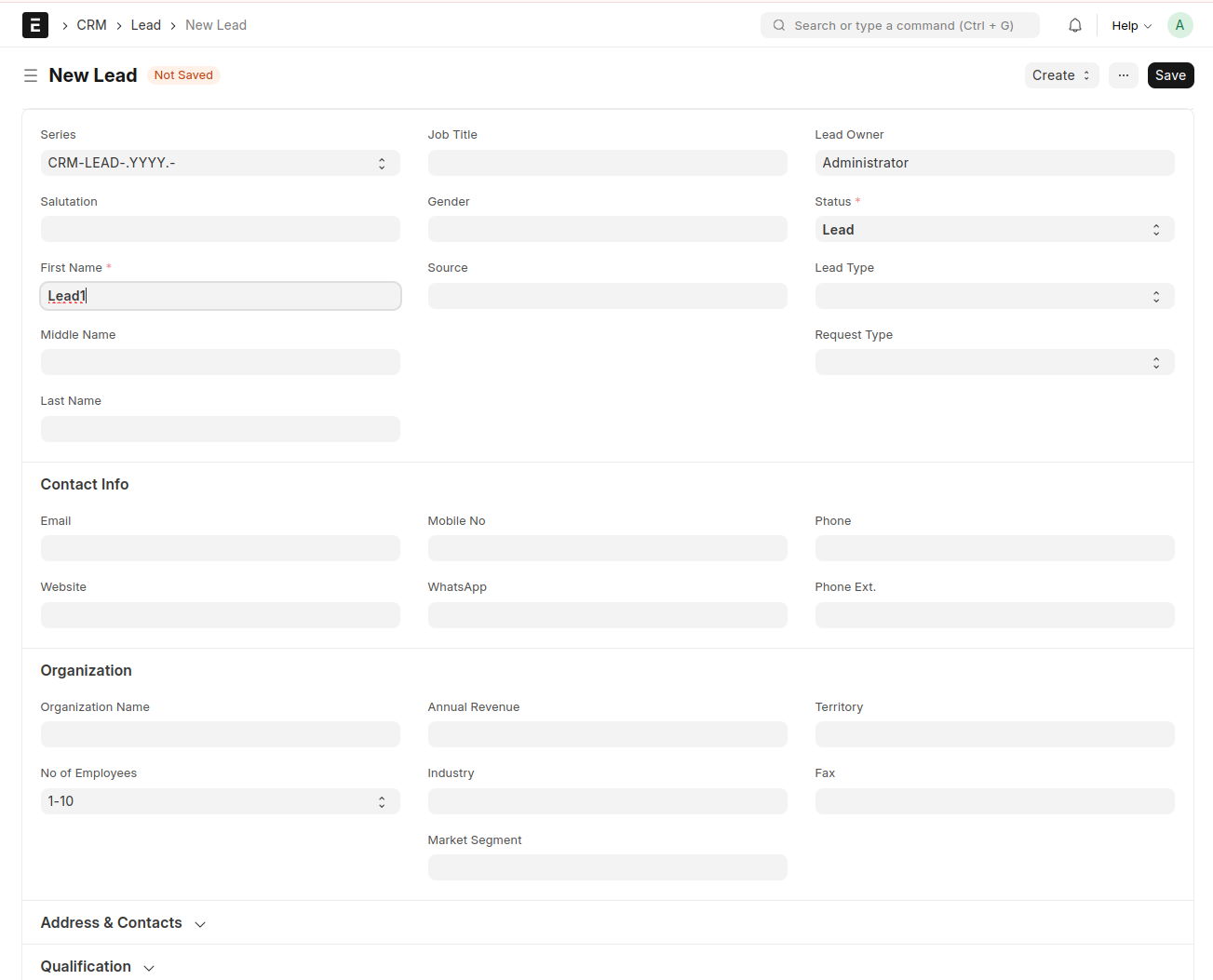Toggle the sidebar hamburger menu icon
Image resolution: width=1213 pixels, height=980 pixels.
[31, 75]
